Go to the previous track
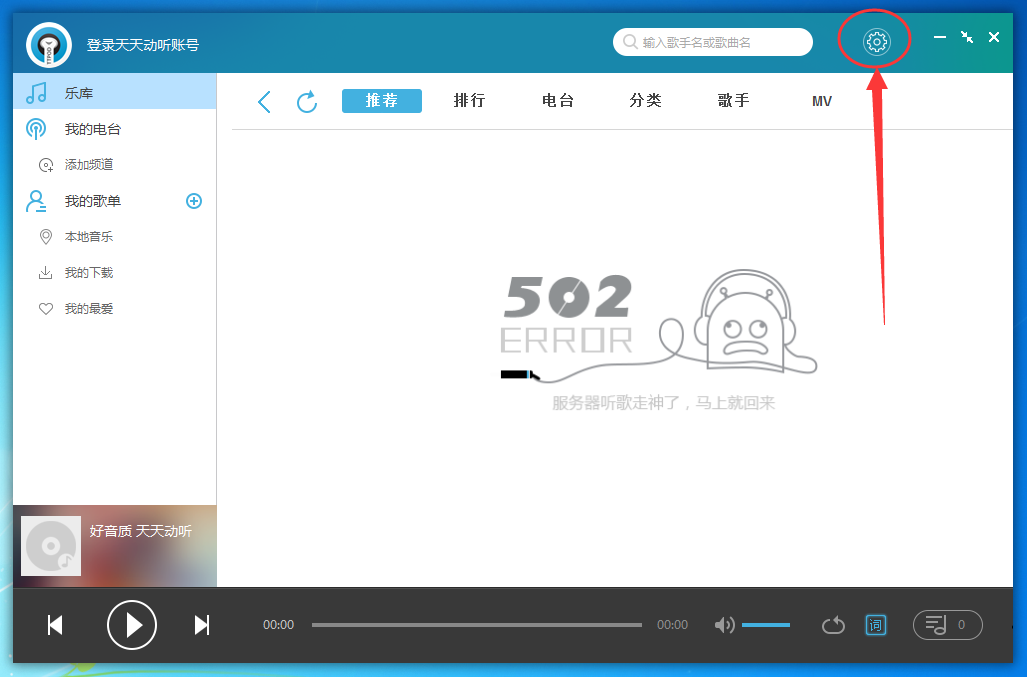Screen dimensions: 1027x677 pos(56,625)
